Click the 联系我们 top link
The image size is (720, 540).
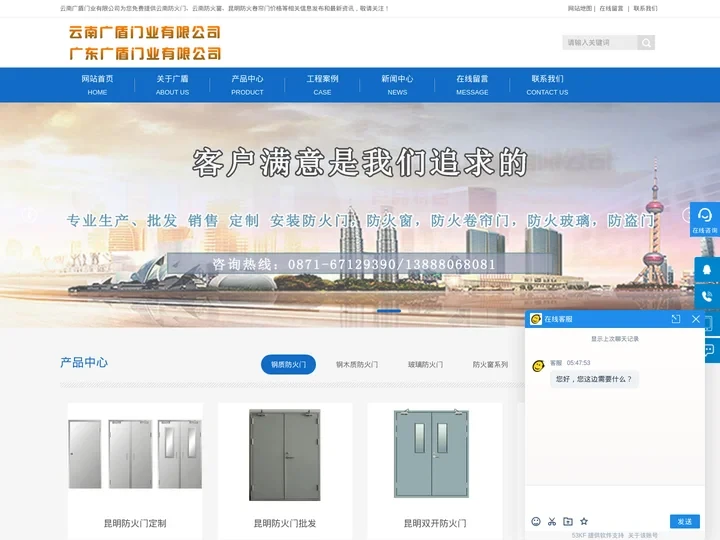coord(645,8)
